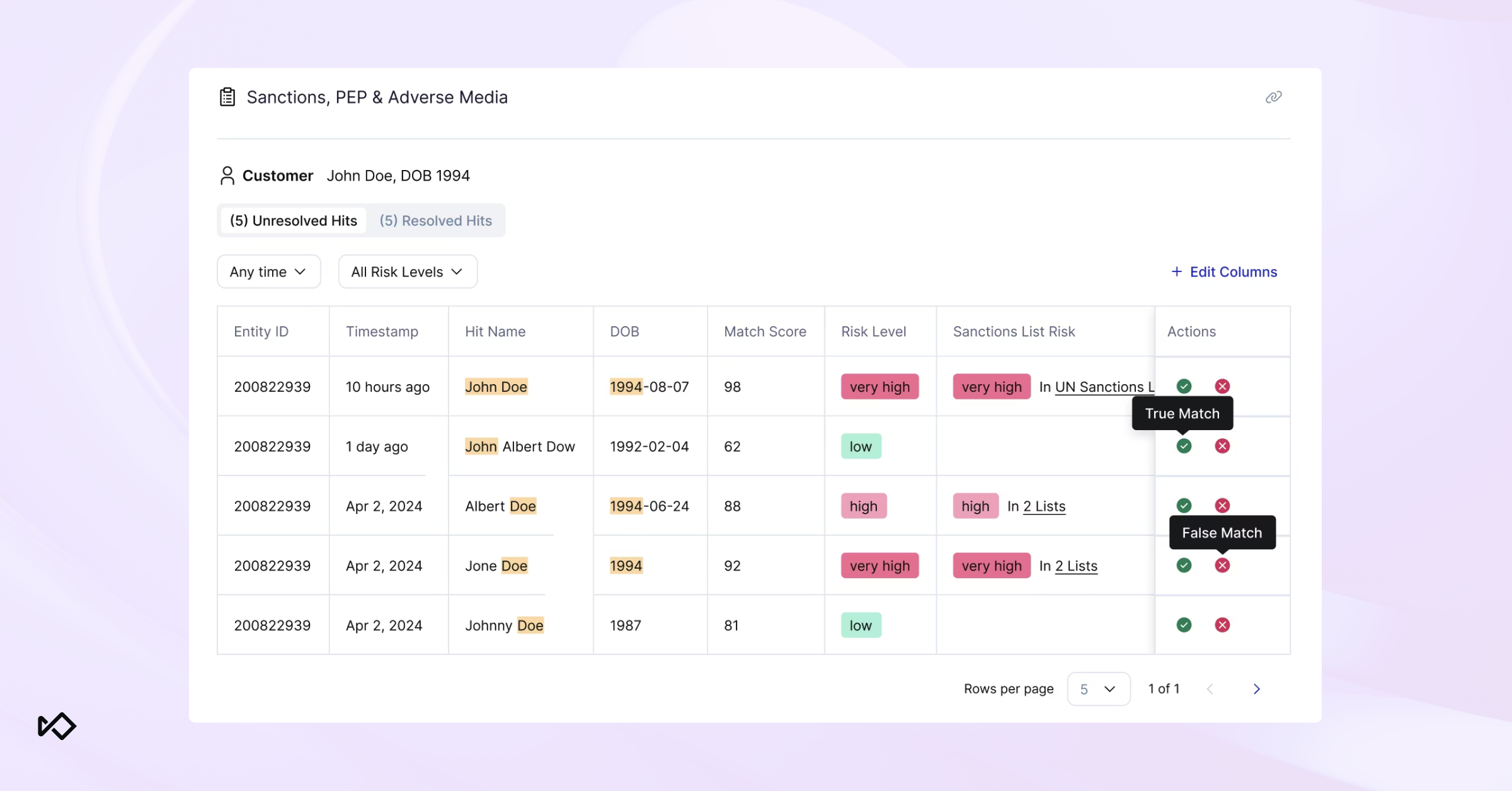Mark John Doe hit as false match
The image size is (1512, 791).
click(x=1222, y=386)
